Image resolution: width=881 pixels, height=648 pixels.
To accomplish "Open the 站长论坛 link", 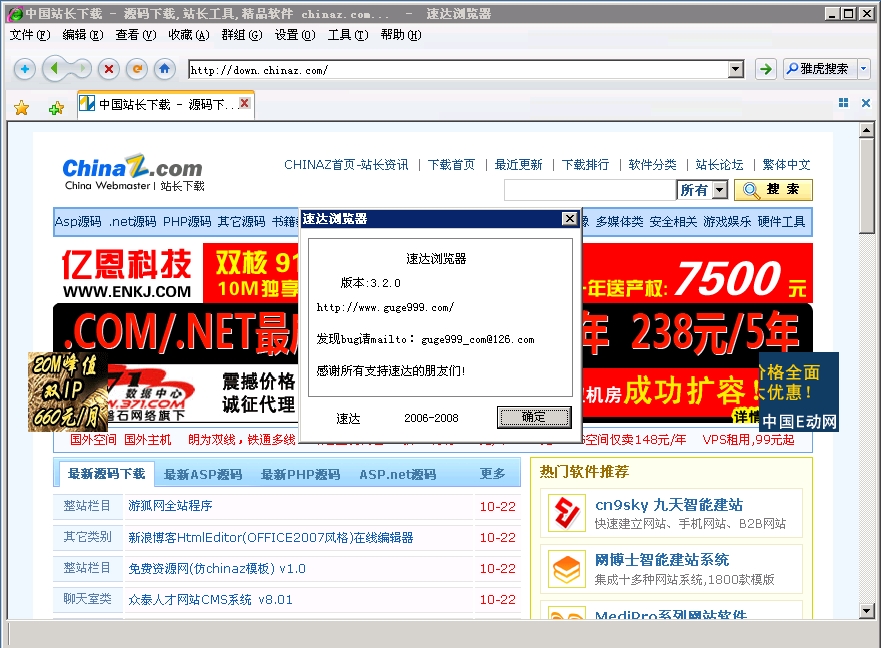I will 719,165.
